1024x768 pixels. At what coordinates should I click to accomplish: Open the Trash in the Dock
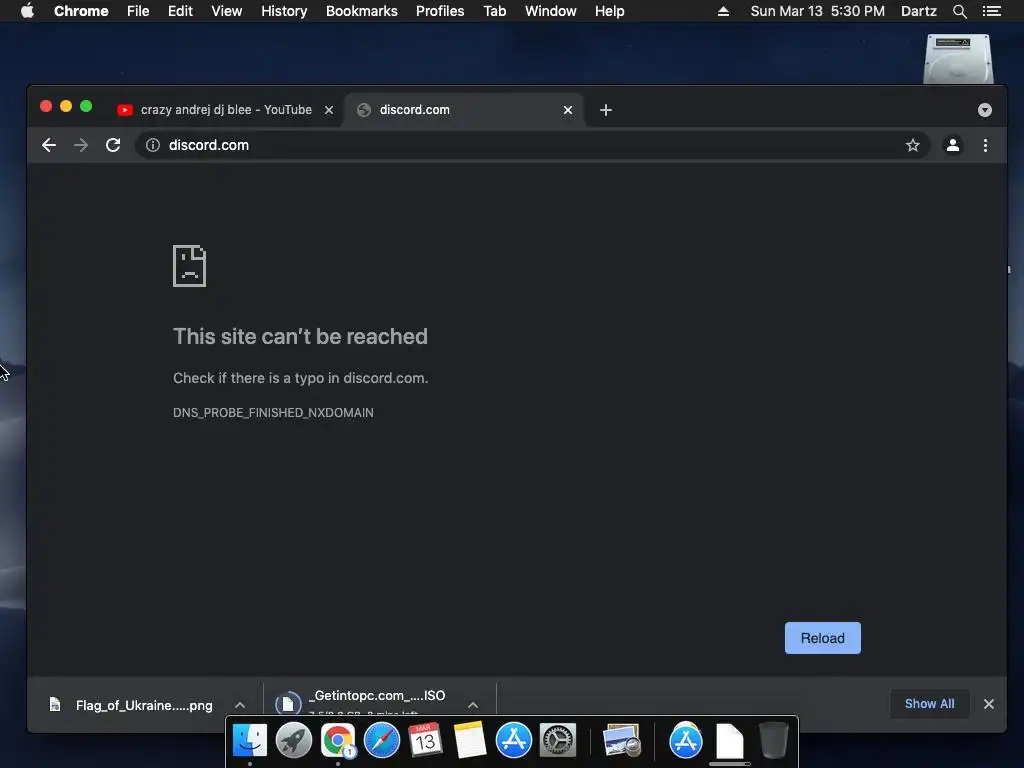[x=773, y=741]
